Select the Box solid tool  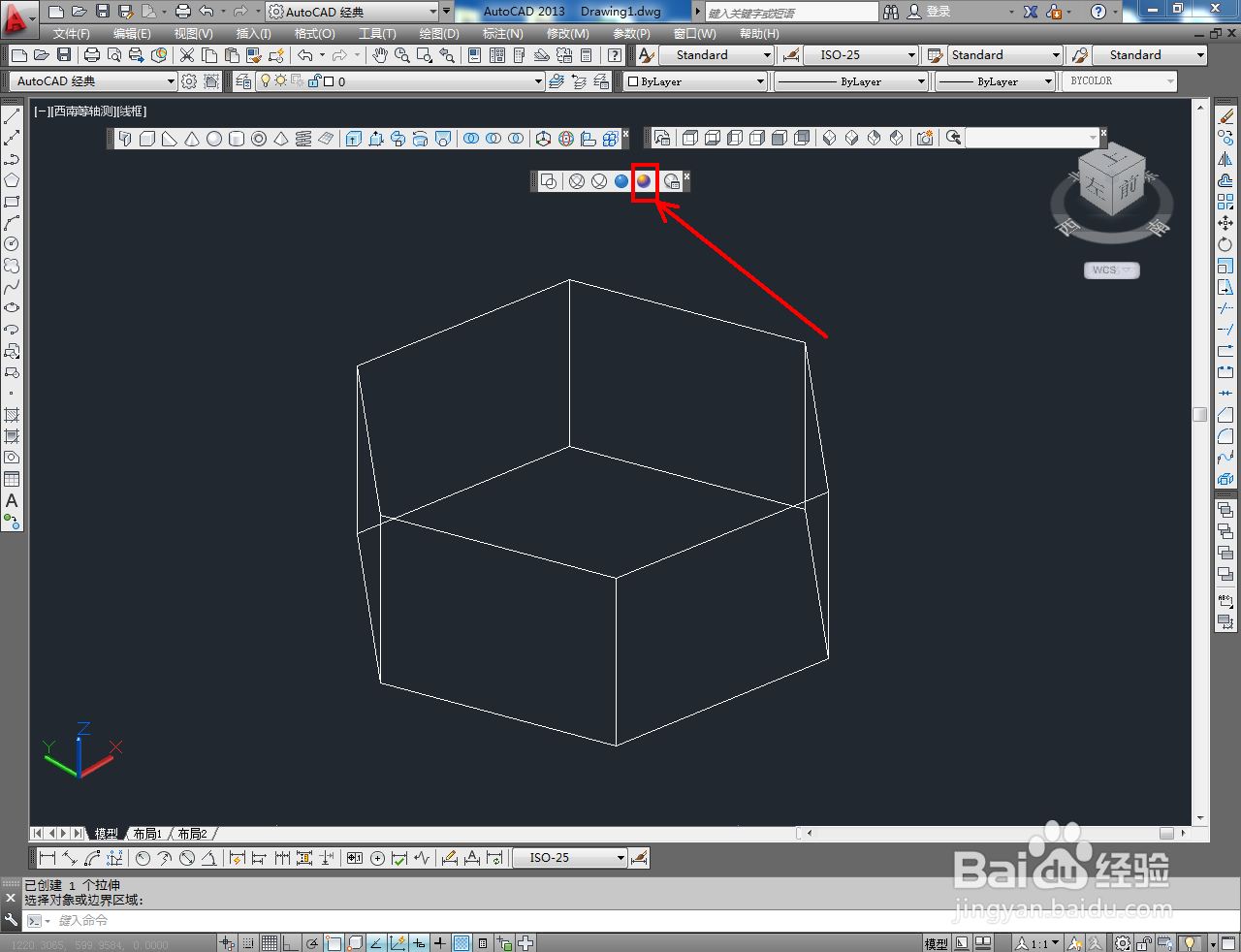147,139
